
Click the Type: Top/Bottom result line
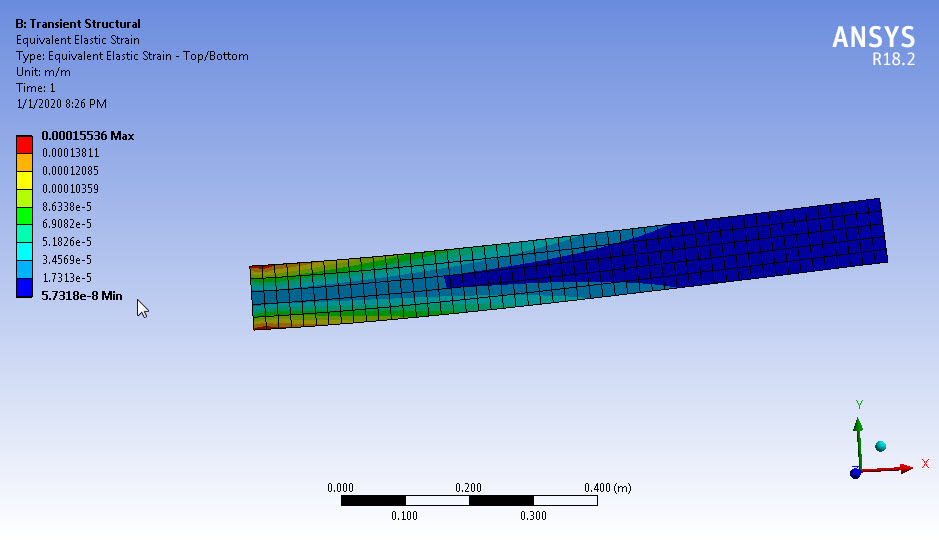pyautogui.click(x=132, y=56)
